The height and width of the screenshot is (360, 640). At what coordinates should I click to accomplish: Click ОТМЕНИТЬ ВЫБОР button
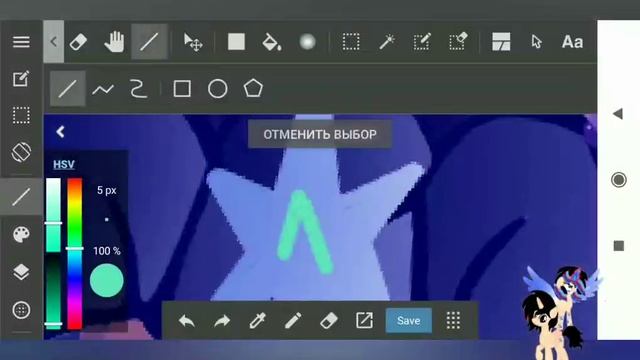tap(320, 134)
